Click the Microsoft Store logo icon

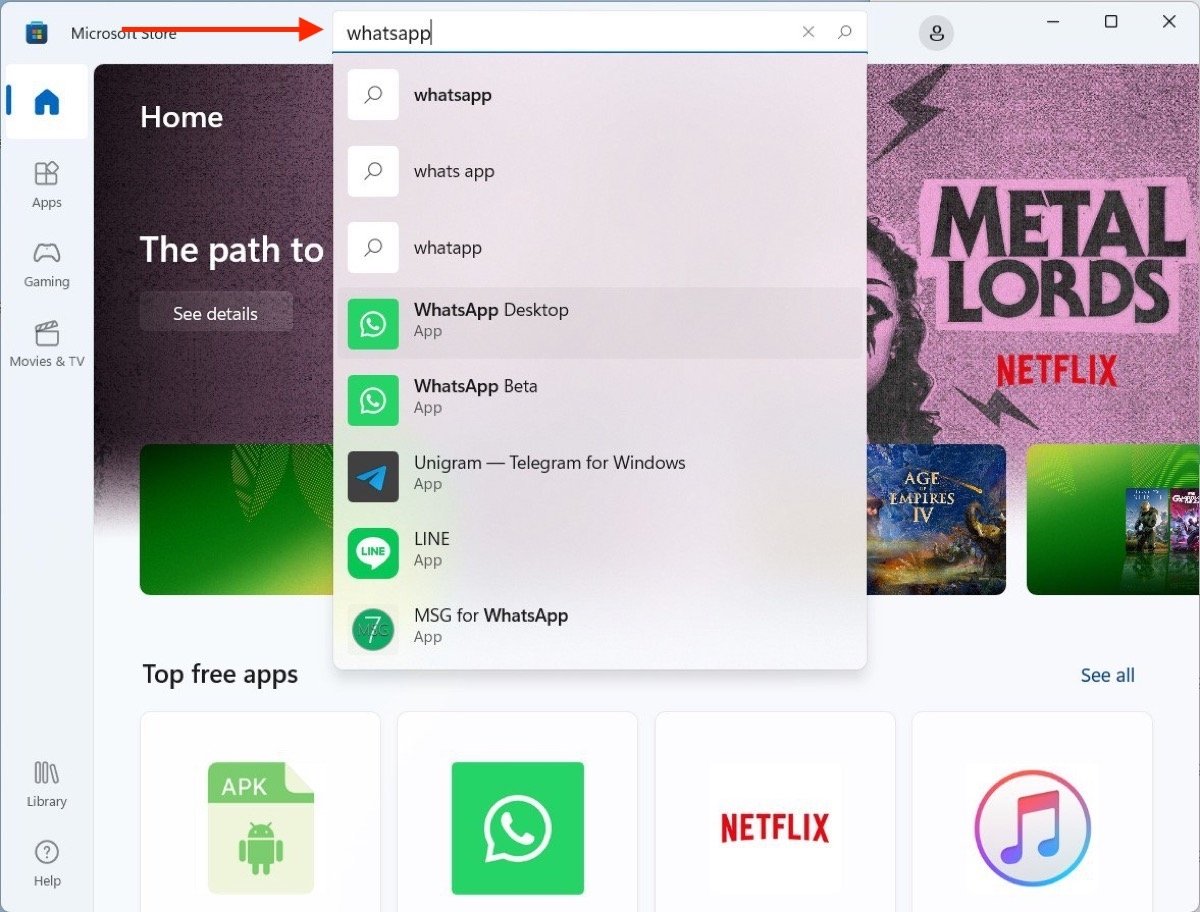pos(36,33)
